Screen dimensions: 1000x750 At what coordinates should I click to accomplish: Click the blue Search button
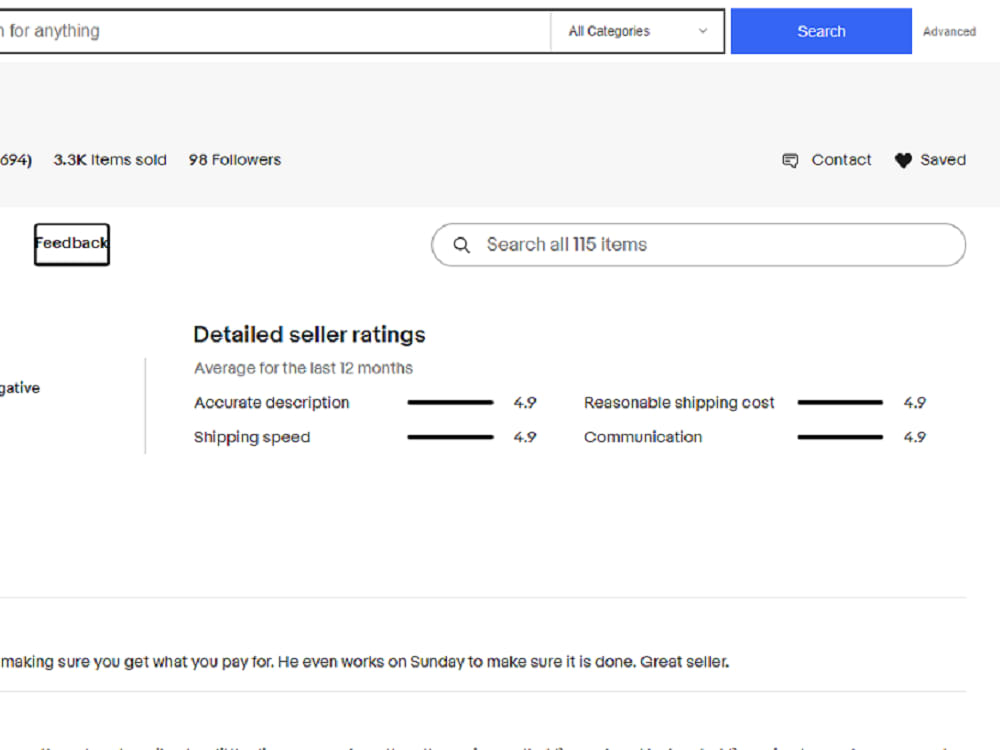[x=821, y=31]
